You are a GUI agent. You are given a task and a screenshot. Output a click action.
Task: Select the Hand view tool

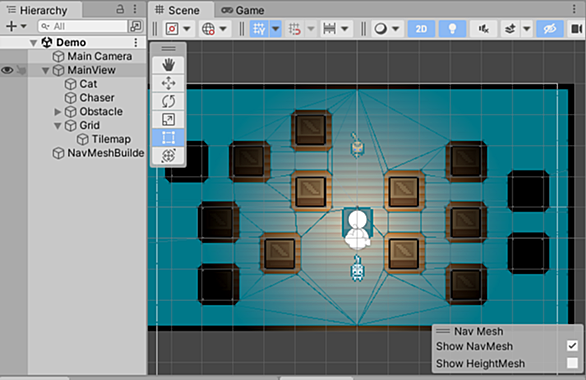click(x=168, y=65)
